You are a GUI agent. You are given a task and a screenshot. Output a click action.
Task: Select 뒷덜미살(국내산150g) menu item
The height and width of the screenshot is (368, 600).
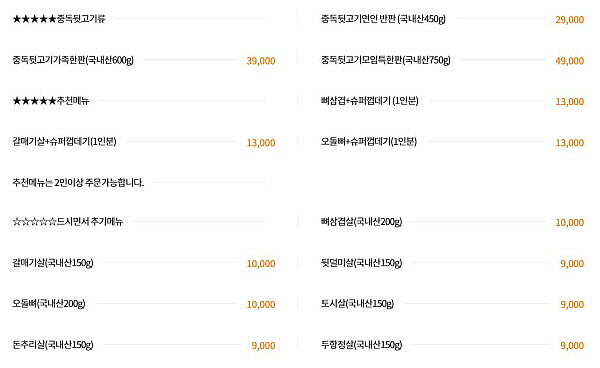(361, 263)
